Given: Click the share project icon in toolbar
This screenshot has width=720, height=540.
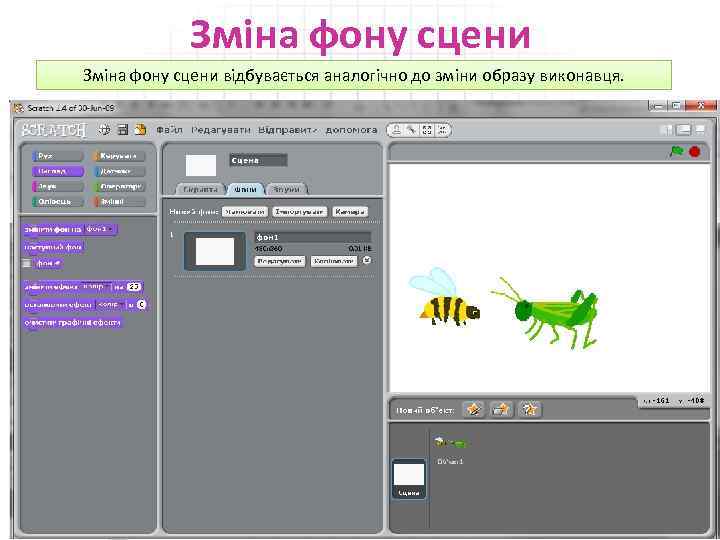Looking at the screenshot, I should pos(141,130).
